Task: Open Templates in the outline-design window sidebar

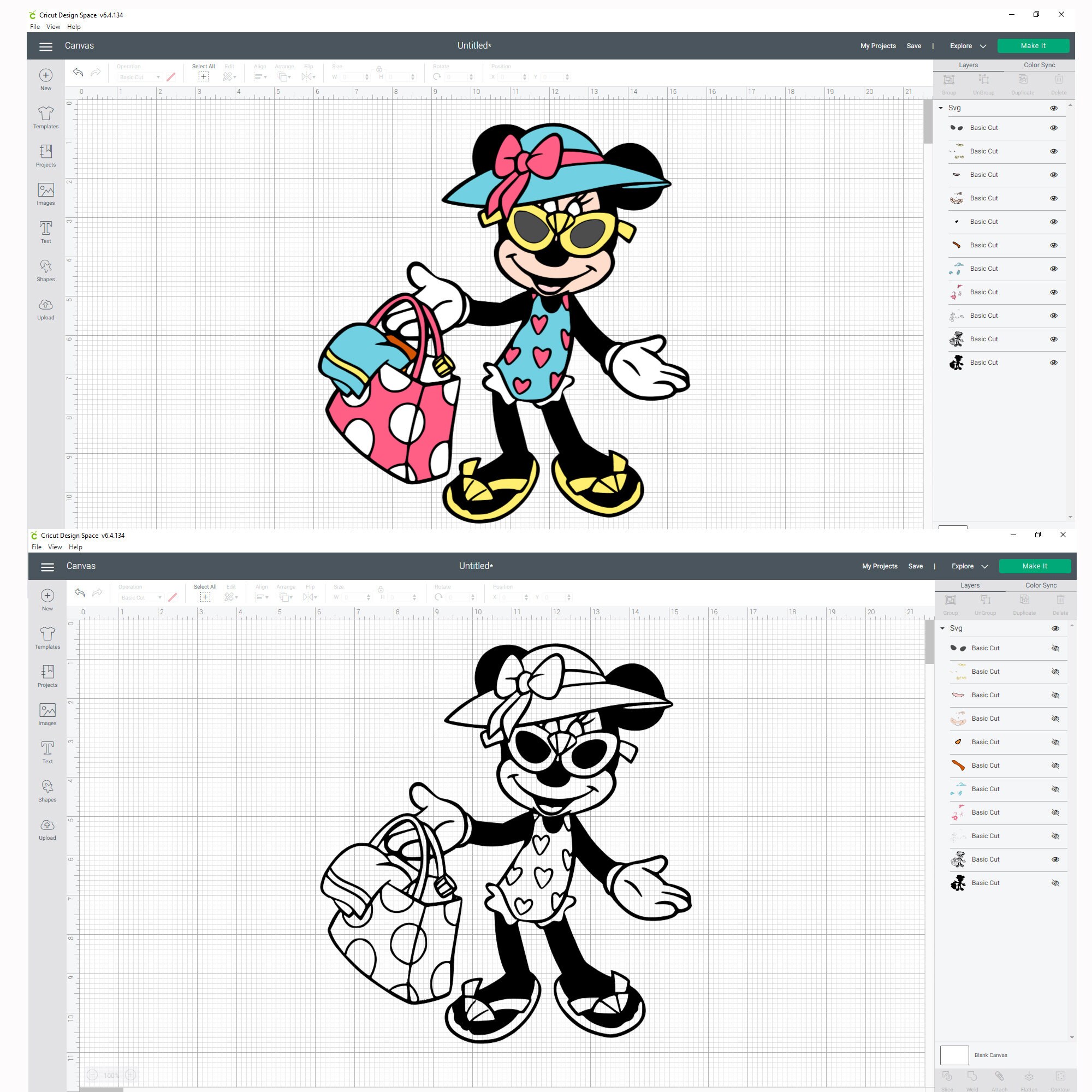Action: click(48, 638)
